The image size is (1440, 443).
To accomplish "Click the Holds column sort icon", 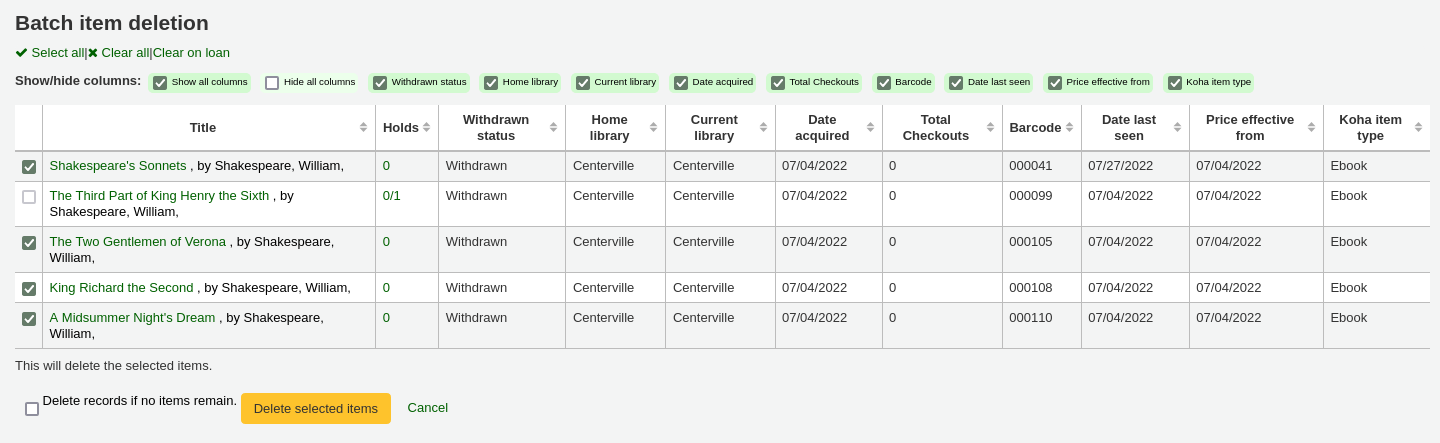I will 426,128.
